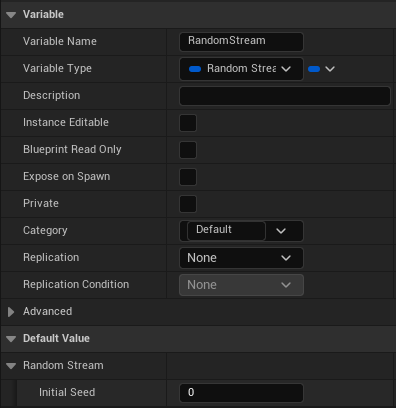Click the Expose on Spawn label
This screenshot has height=408, width=396.
pos(66,176)
